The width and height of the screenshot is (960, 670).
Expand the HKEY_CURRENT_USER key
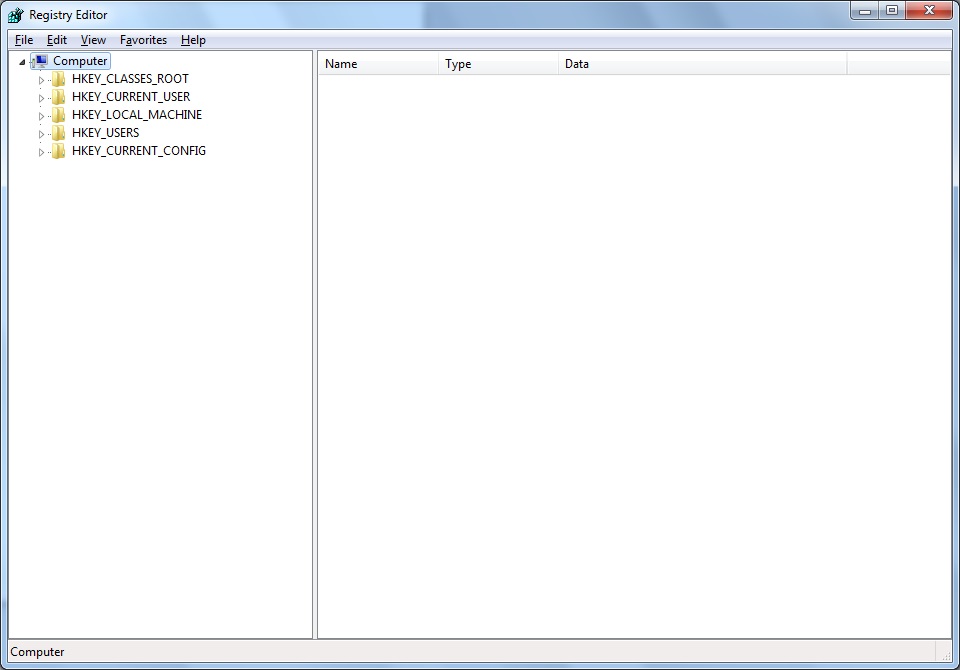click(x=41, y=98)
